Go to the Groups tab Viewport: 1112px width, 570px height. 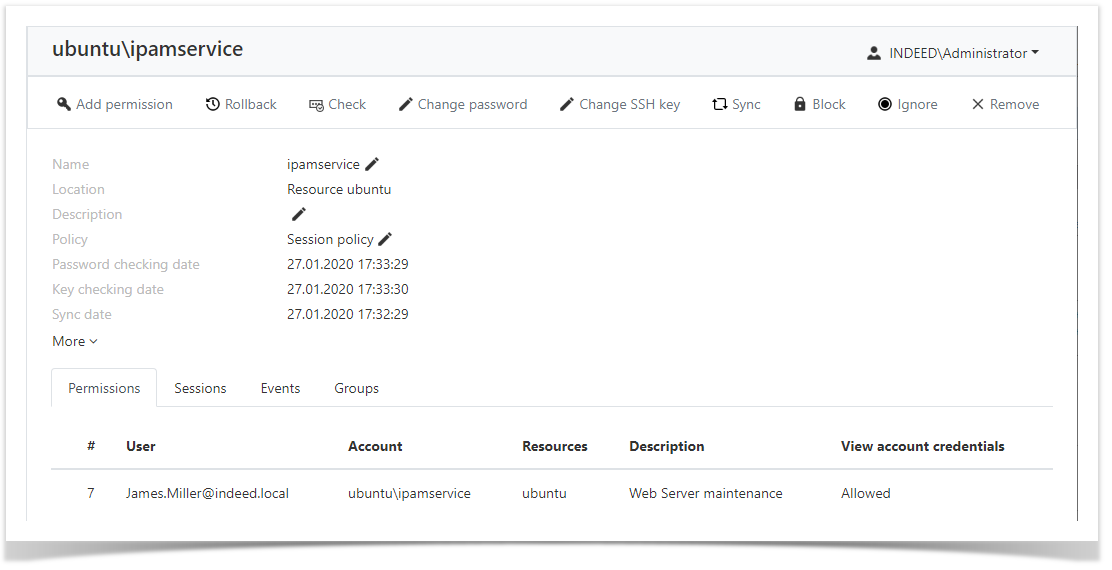[356, 388]
